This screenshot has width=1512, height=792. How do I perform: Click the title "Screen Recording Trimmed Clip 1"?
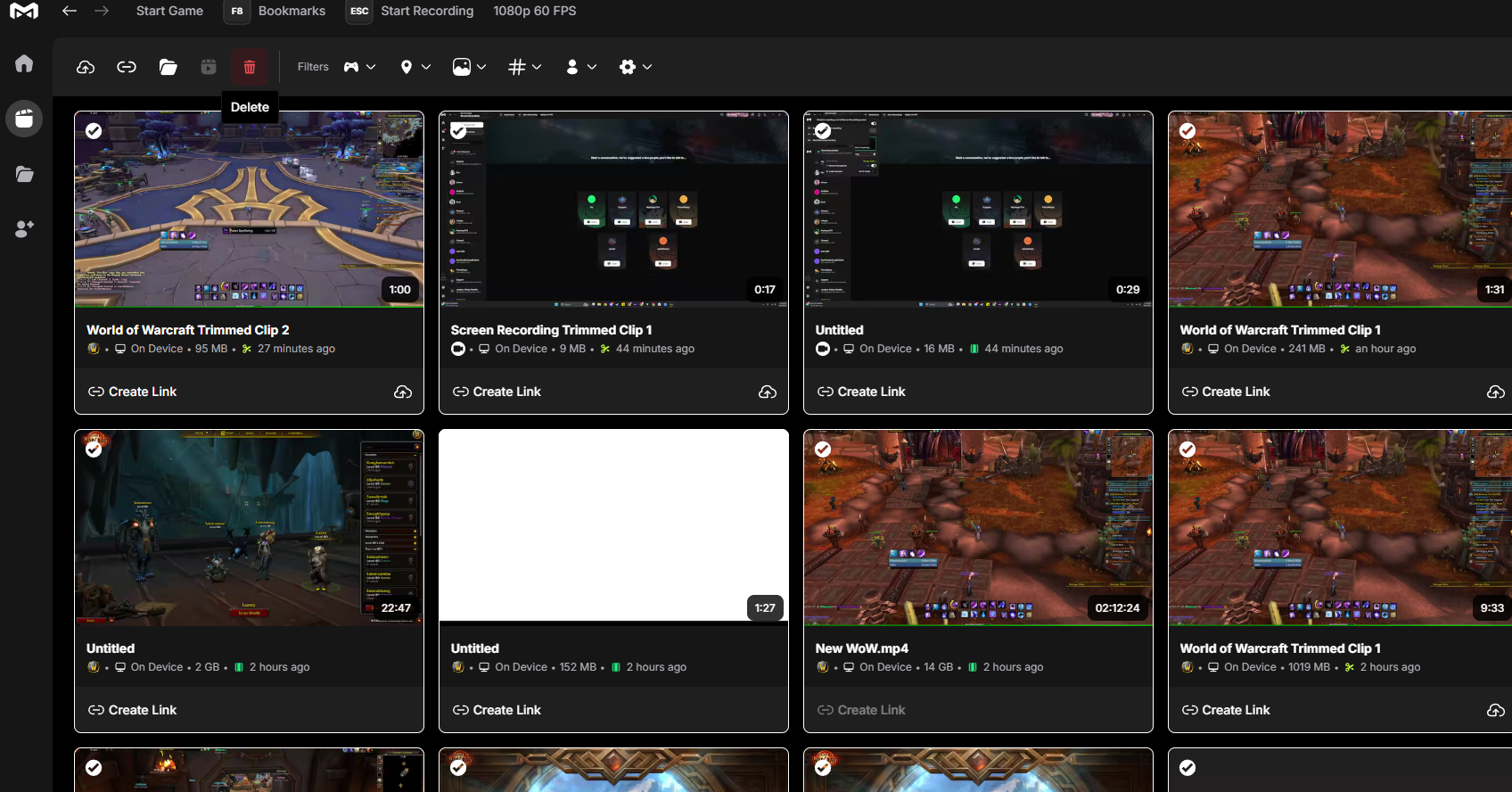[551, 330]
